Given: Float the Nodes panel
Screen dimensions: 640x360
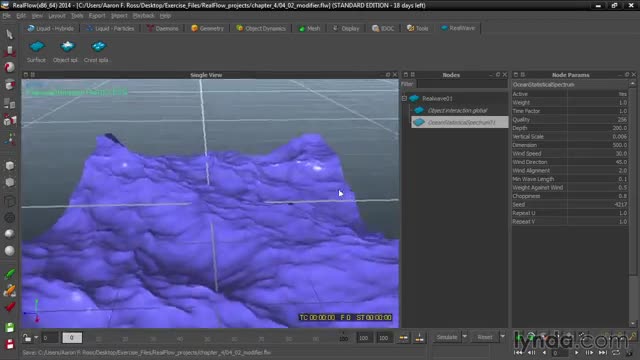Looking at the screenshot, I should point(498,75).
